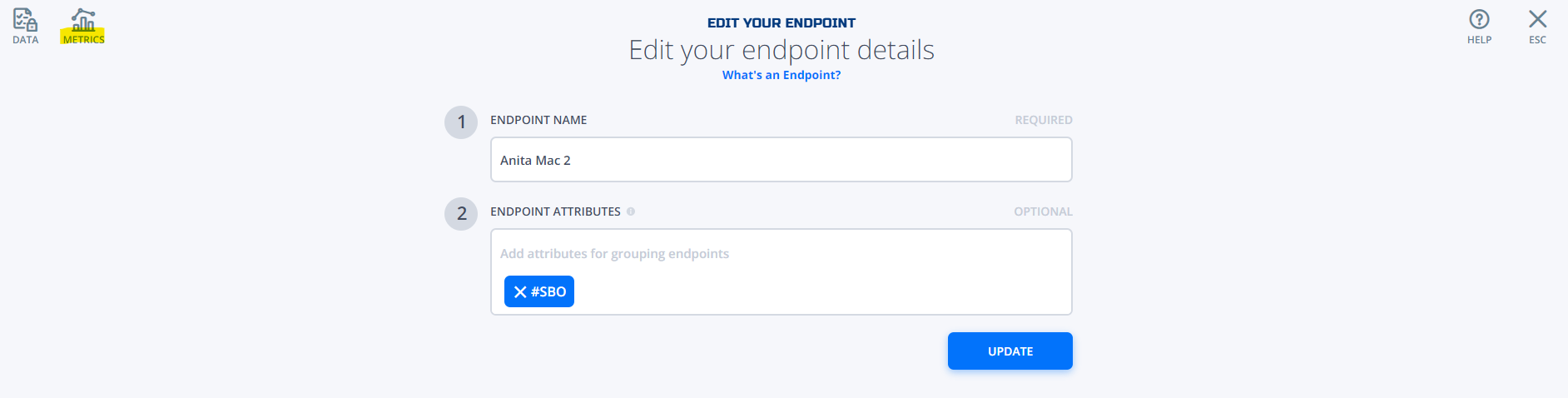Click the DATA label text
Screen dimensions: 1568x398
coord(26,39)
